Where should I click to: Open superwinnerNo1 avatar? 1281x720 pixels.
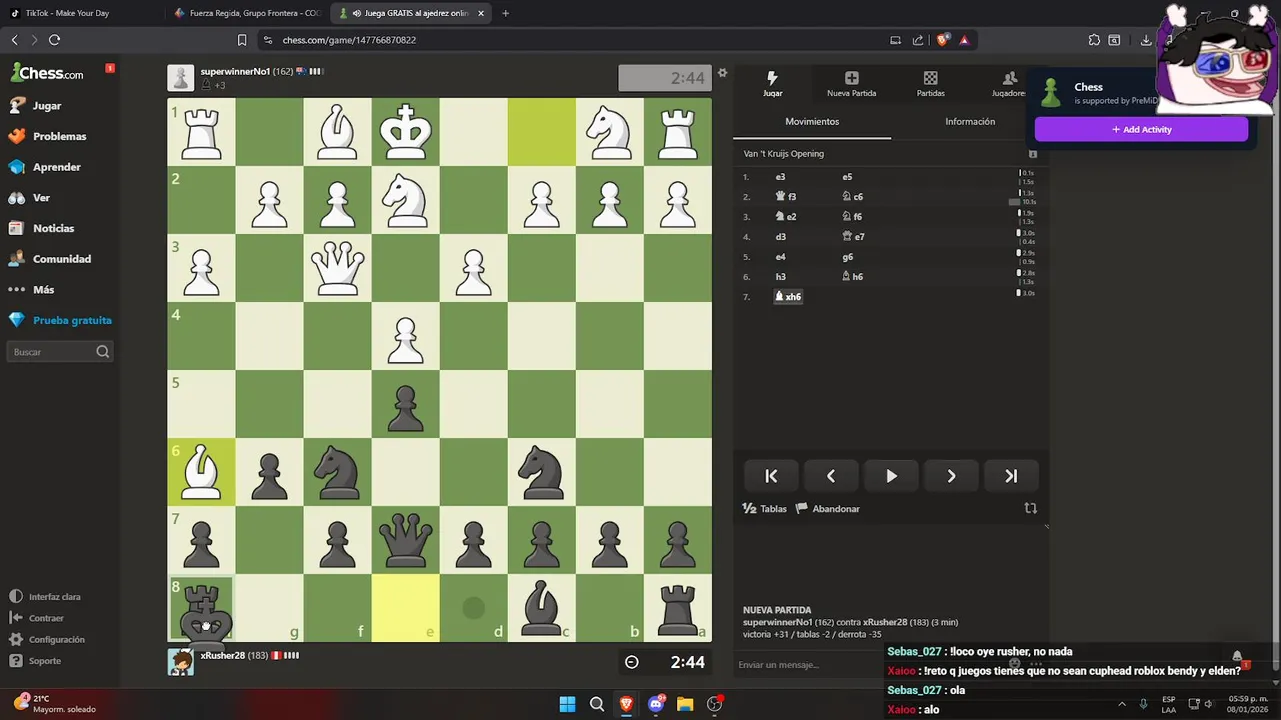pyautogui.click(x=181, y=78)
